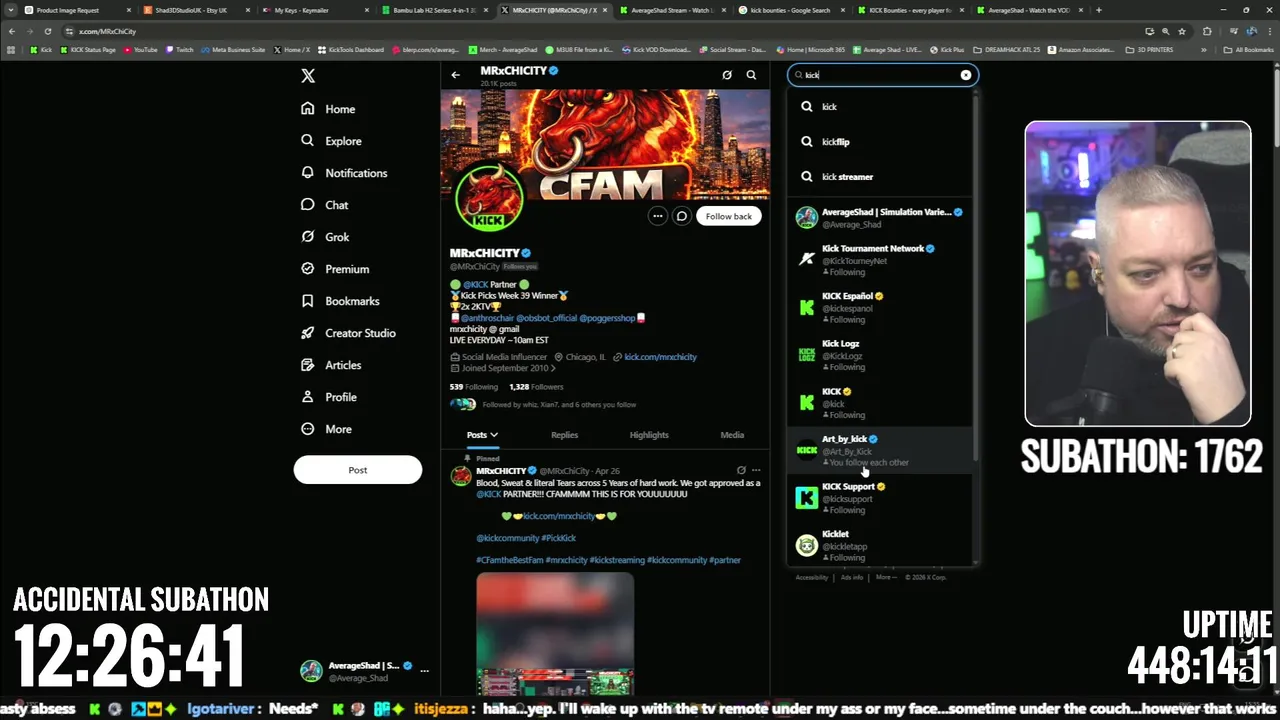This screenshot has height=720, width=1280.
Task: Switch to the Highlights tab
Action: [x=649, y=435]
